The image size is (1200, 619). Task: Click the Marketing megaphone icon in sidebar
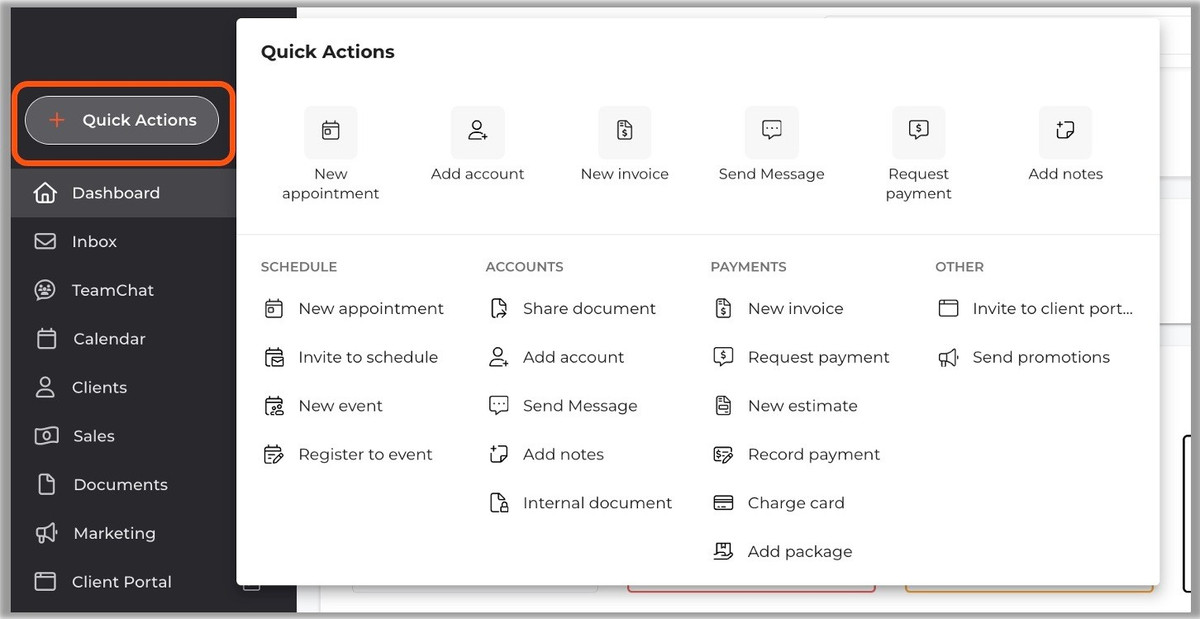tap(45, 533)
